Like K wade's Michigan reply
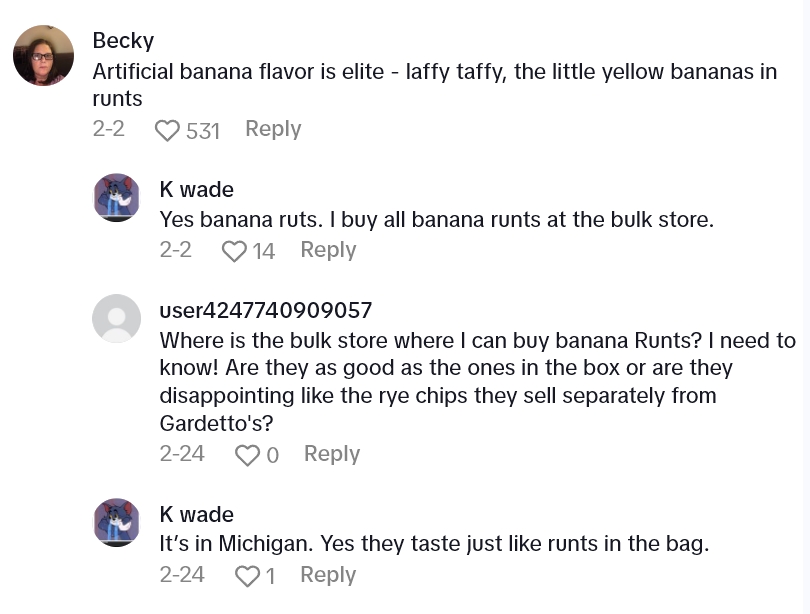This screenshot has height=614, width=810. point(245,576)
